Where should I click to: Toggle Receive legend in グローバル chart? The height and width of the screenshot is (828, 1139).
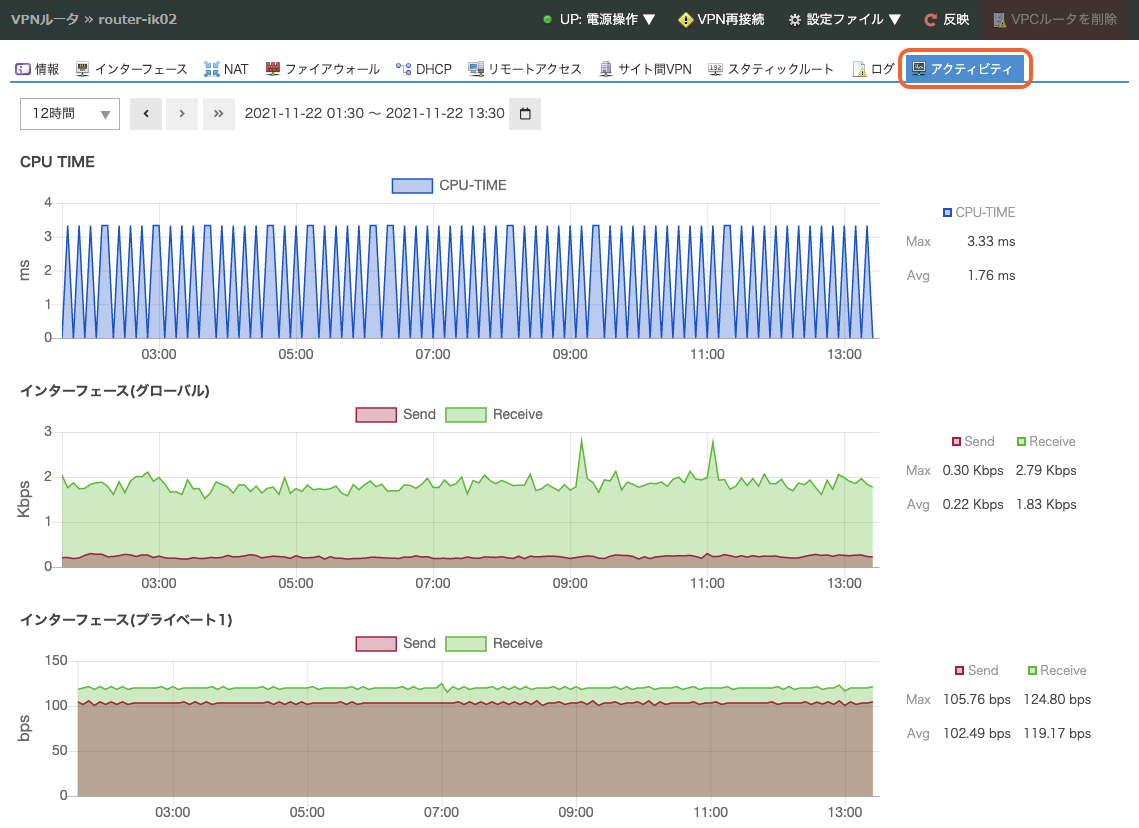[x=494, y=414]
